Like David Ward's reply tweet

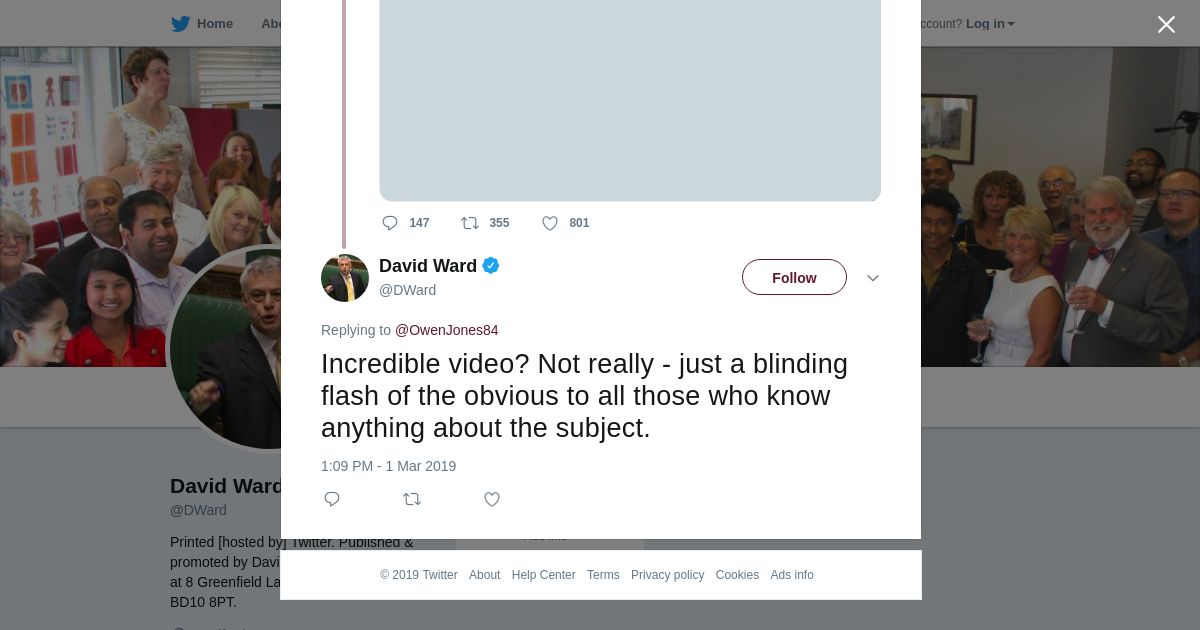(492, 499)
